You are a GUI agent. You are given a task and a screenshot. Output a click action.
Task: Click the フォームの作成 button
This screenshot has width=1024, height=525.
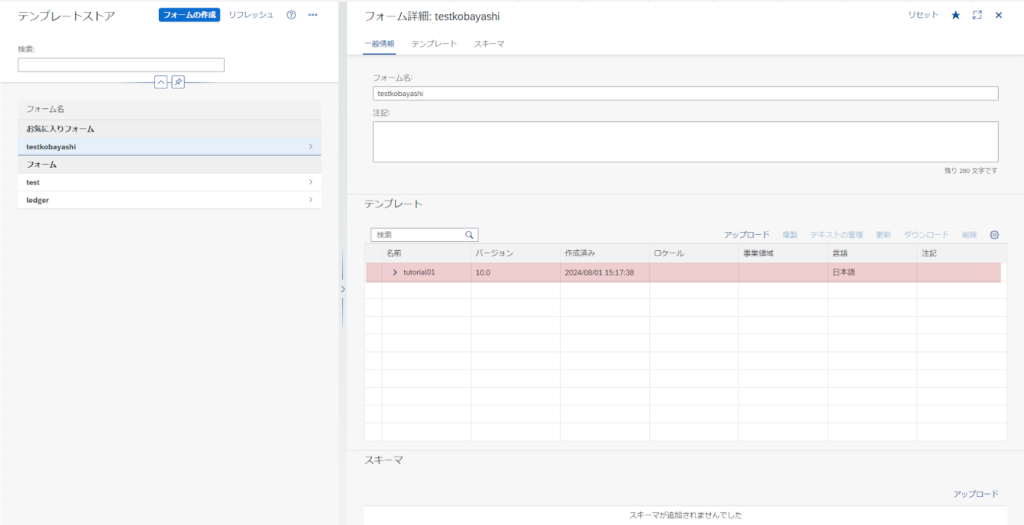pos(189,15)
